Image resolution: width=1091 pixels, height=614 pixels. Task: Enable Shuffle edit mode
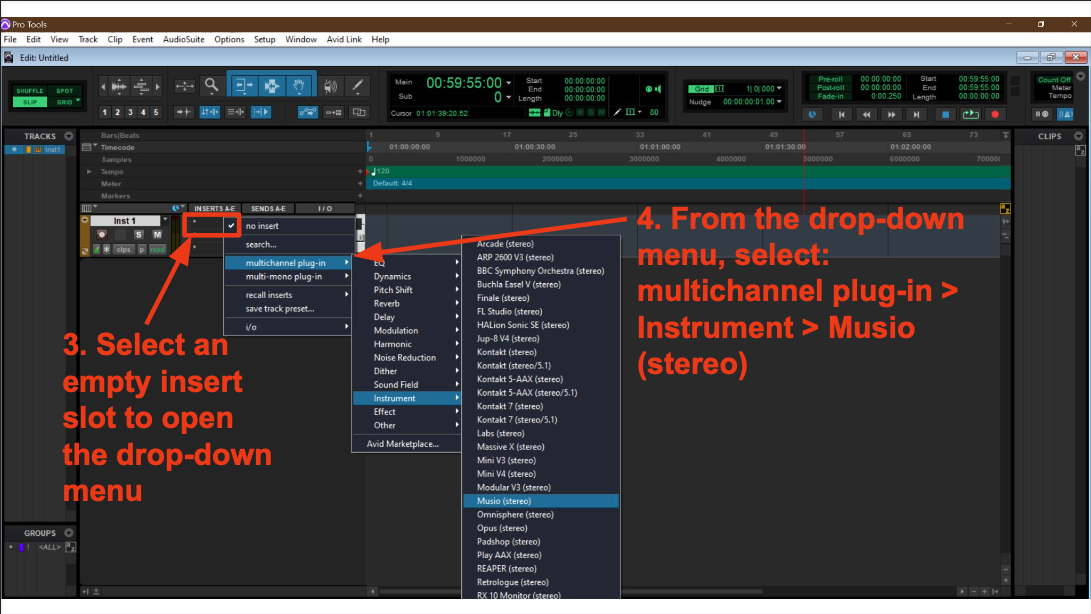click(x=30, y=91)
